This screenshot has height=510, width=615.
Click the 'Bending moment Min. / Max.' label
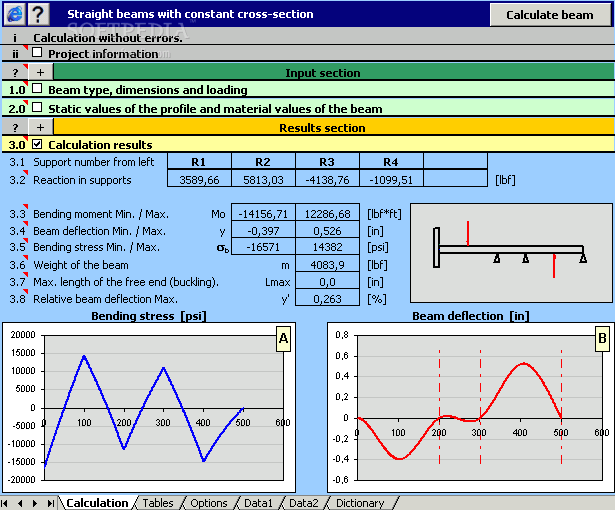tap(101, 214)
